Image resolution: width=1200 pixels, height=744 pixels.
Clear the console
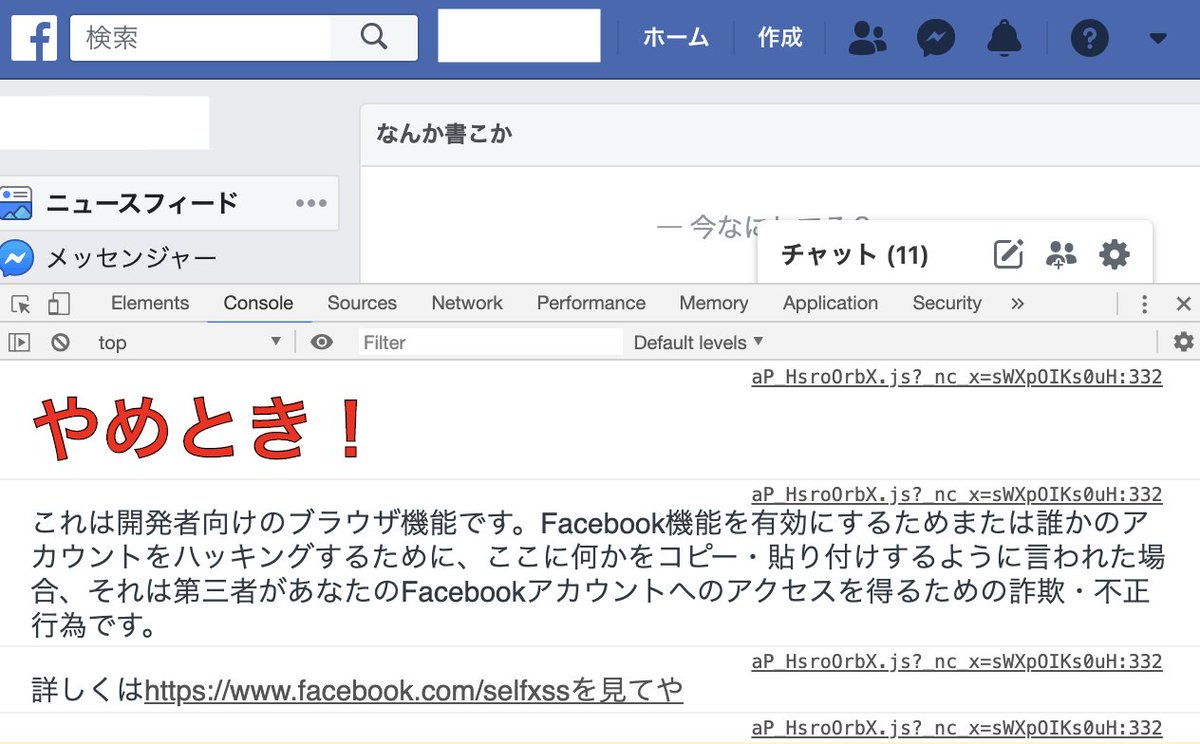(x=60, y=343)
